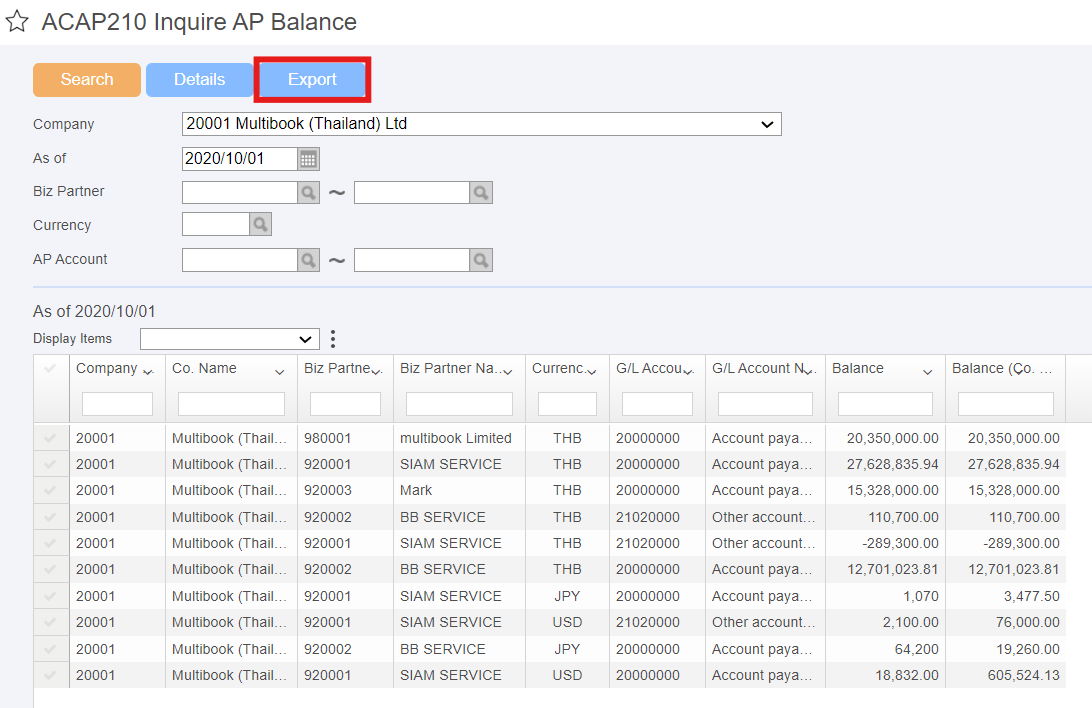Viewport: 1092px width, 708px height.
Task: Check the row with balance 2,100.00
Action: tap(50, 622)
